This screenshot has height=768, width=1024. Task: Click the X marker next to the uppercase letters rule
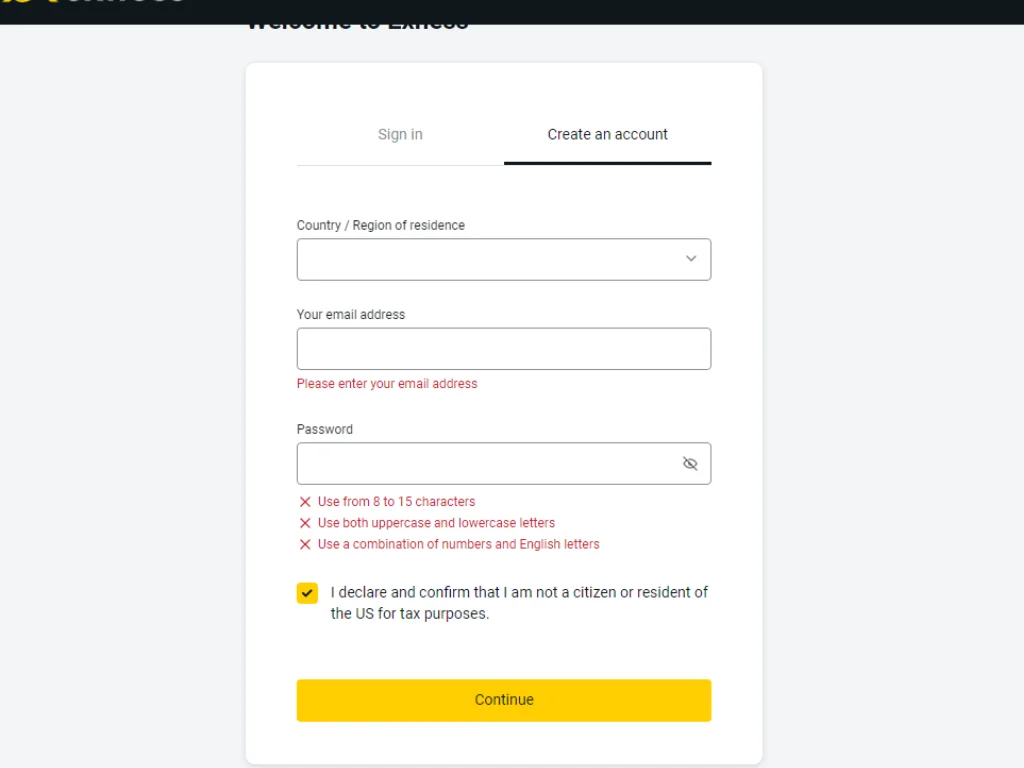(x=305, y=522)
